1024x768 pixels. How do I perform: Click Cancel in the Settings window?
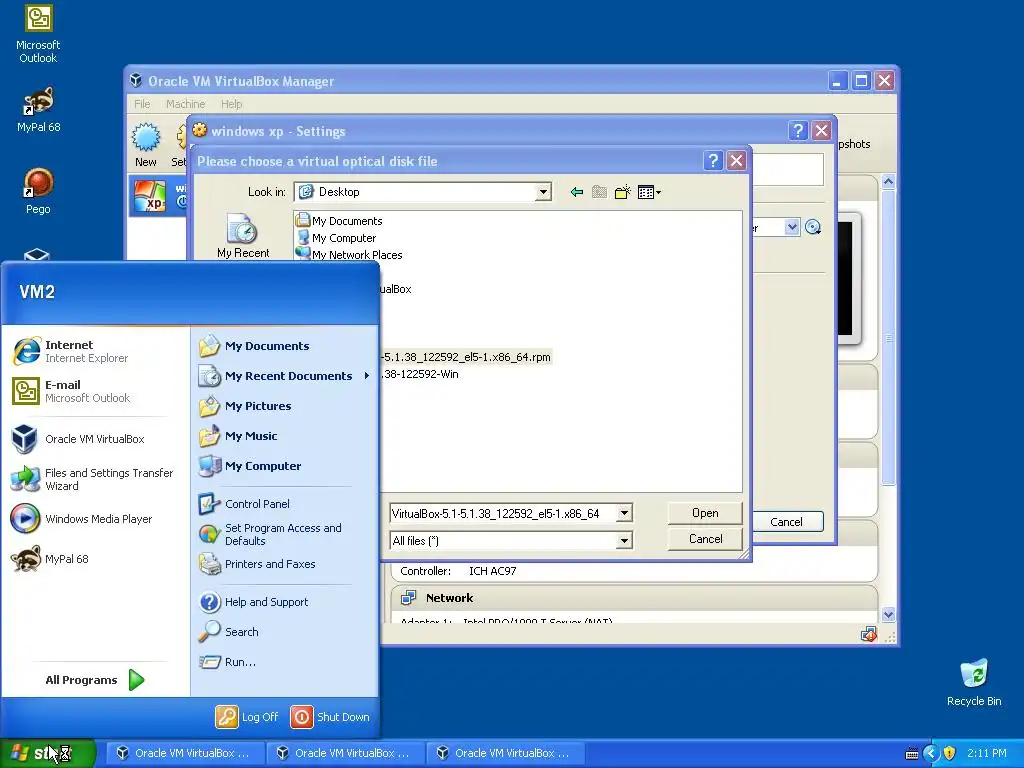click(786, 522)
